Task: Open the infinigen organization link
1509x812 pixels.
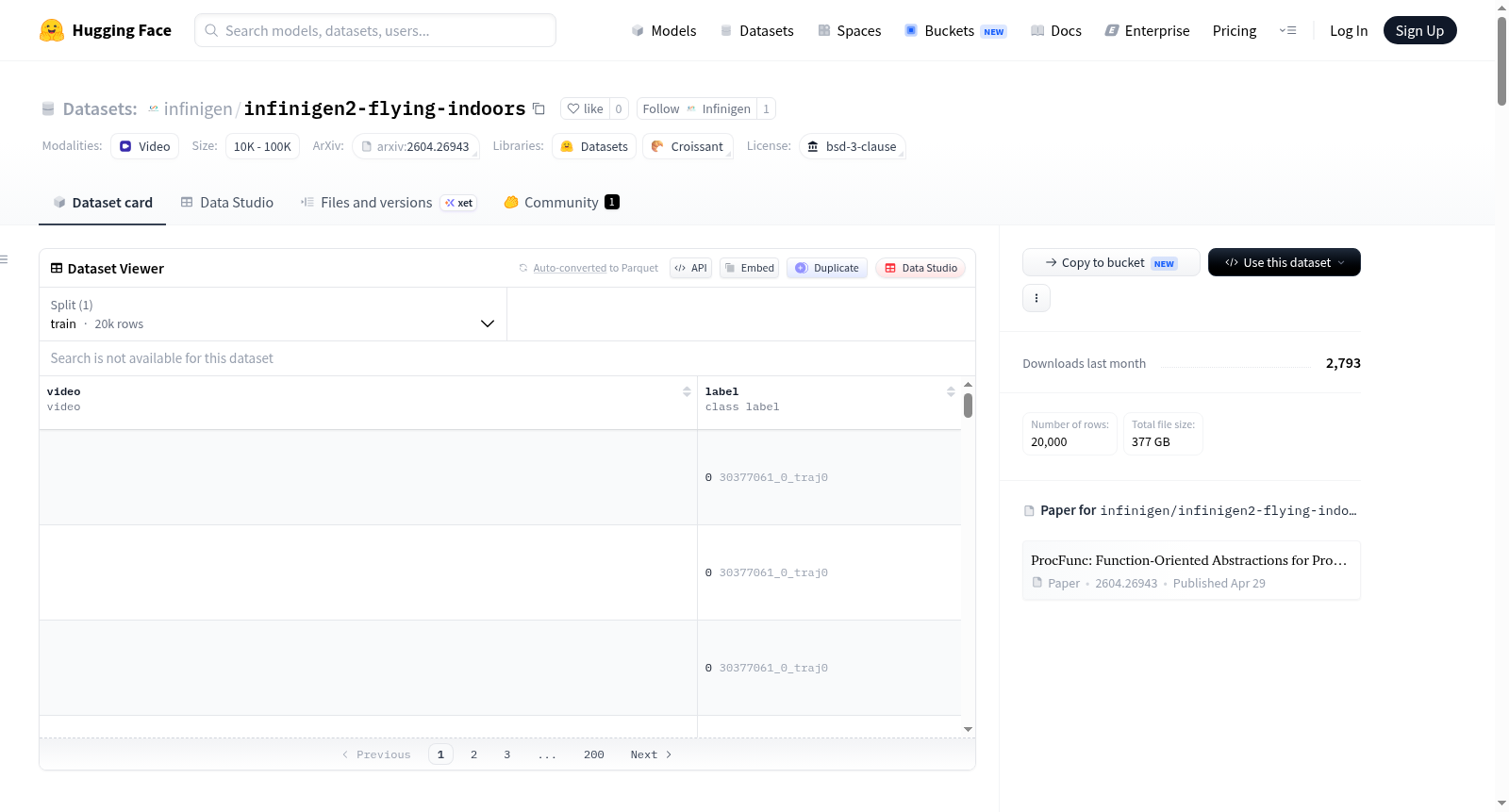Action: (x=198, y=108)
